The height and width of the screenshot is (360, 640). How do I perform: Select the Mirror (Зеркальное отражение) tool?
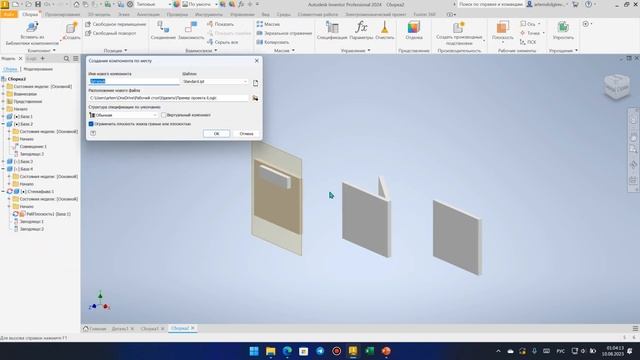(284, 33)
